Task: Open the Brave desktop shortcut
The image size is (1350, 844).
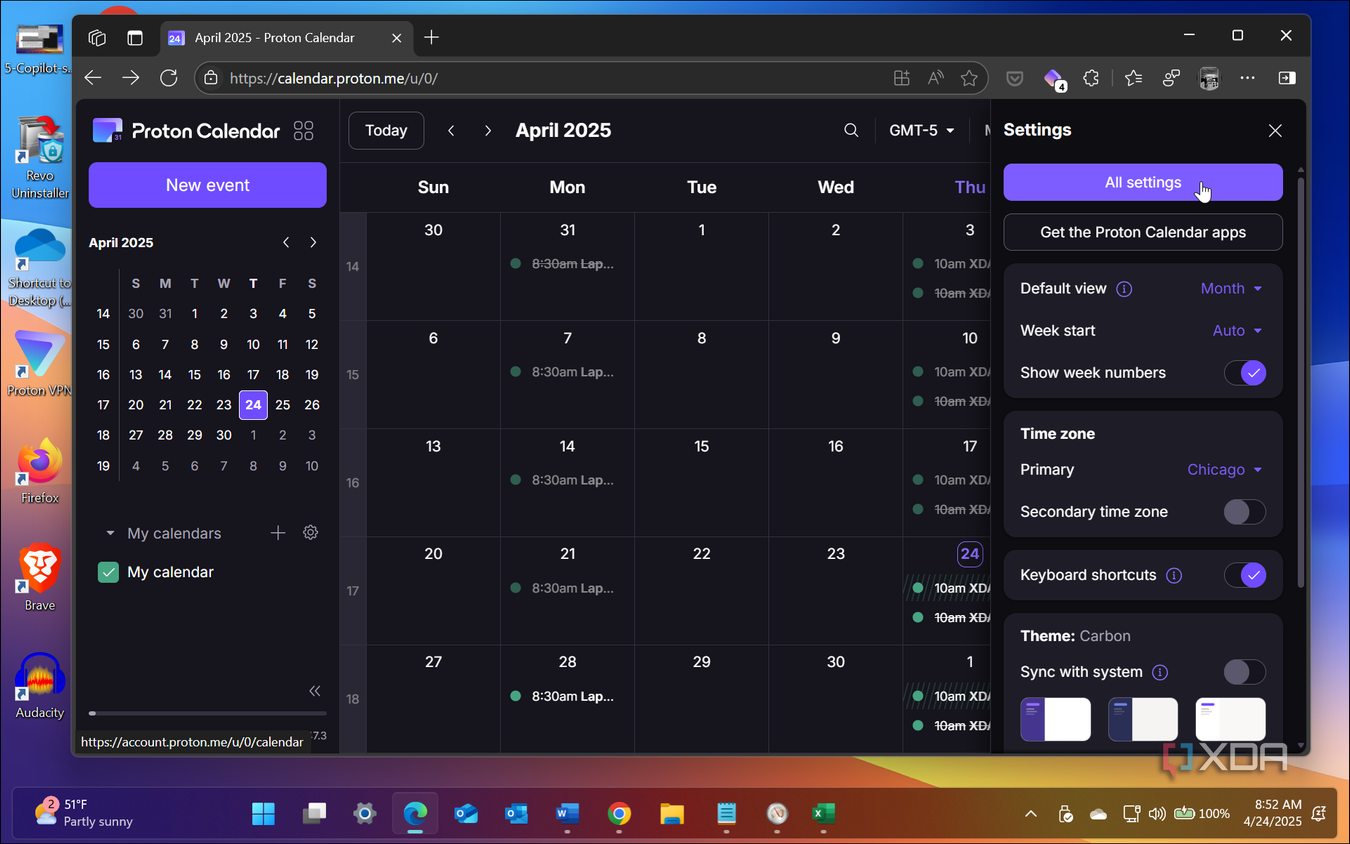Action: coord(40,578)
